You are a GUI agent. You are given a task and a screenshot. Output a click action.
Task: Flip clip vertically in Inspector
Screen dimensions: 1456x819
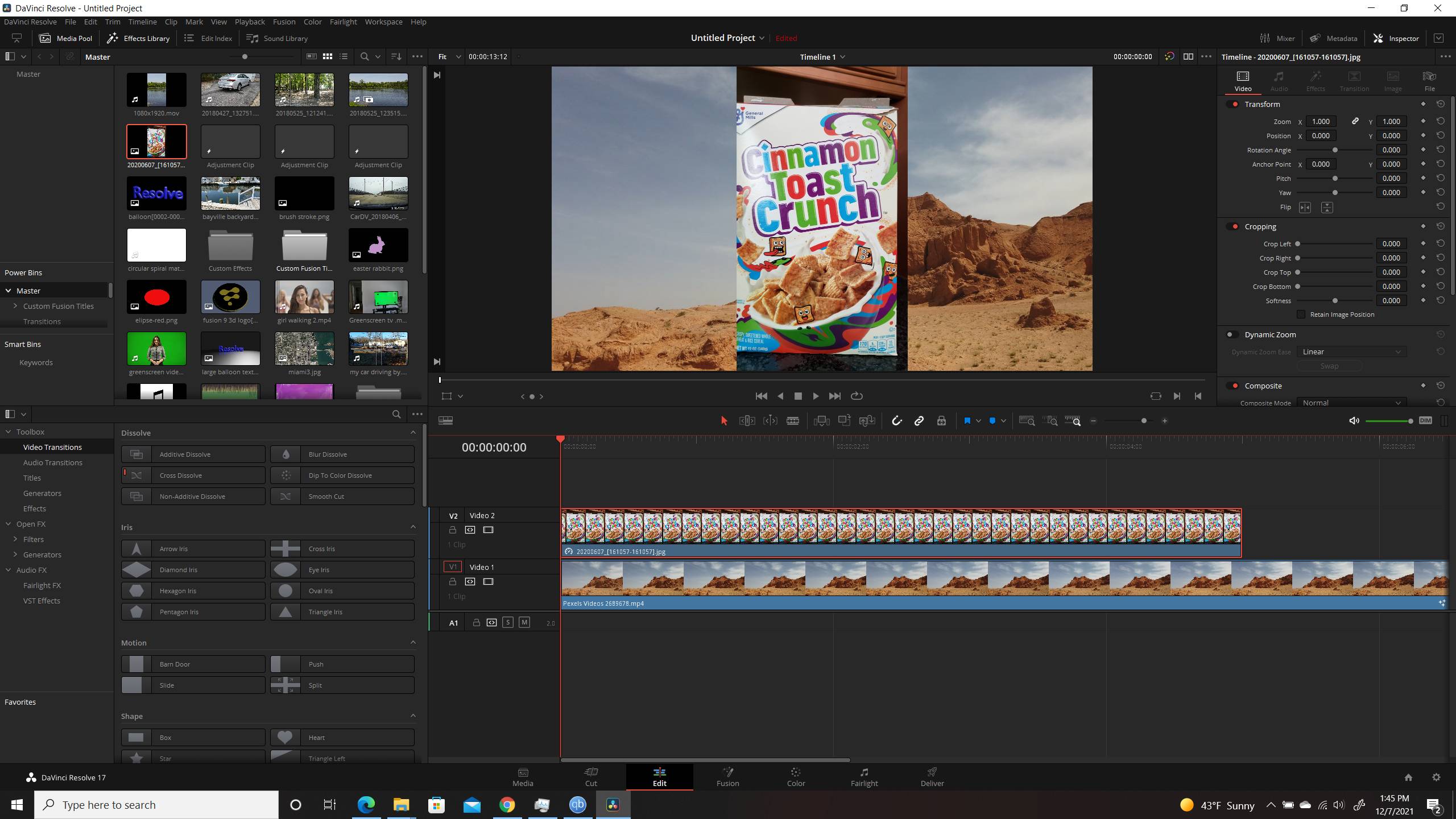1327,208
